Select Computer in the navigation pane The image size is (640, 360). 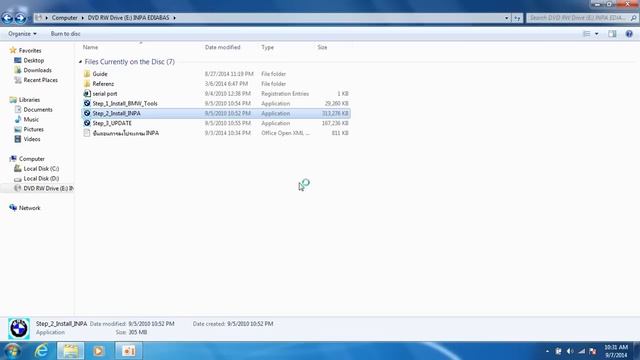point(32,159)
